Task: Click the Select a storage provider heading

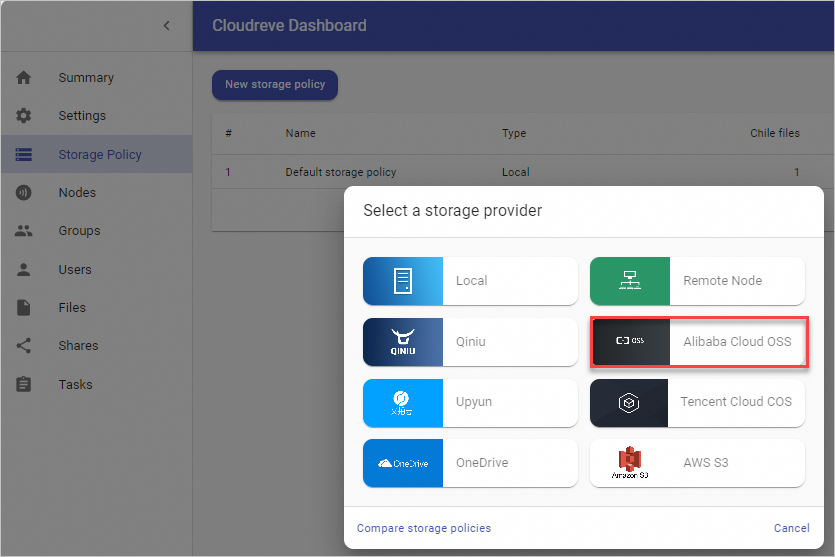Action: [x=453, y=211]
